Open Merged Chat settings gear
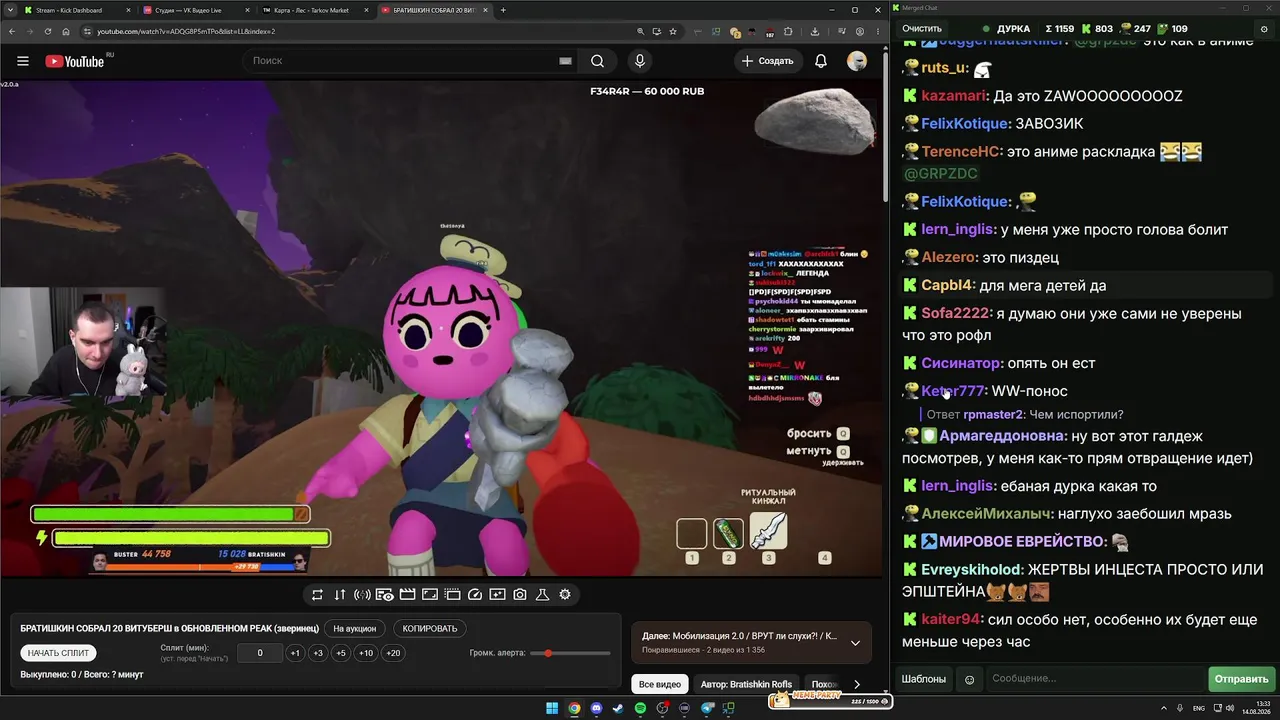The image size is (1280, 720). (x=1264, y=29)
